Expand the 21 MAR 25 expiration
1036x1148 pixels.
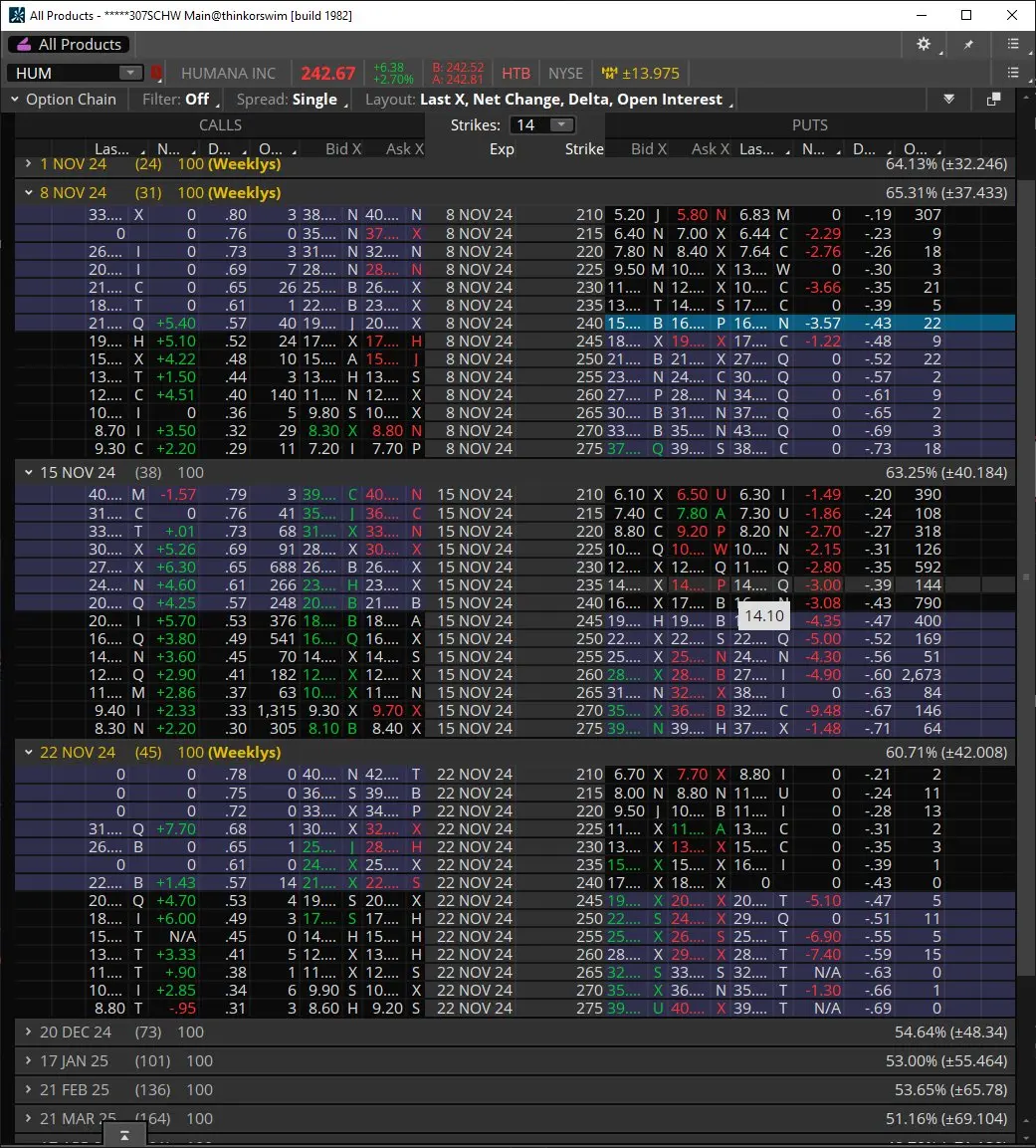tap(28, 1118)
